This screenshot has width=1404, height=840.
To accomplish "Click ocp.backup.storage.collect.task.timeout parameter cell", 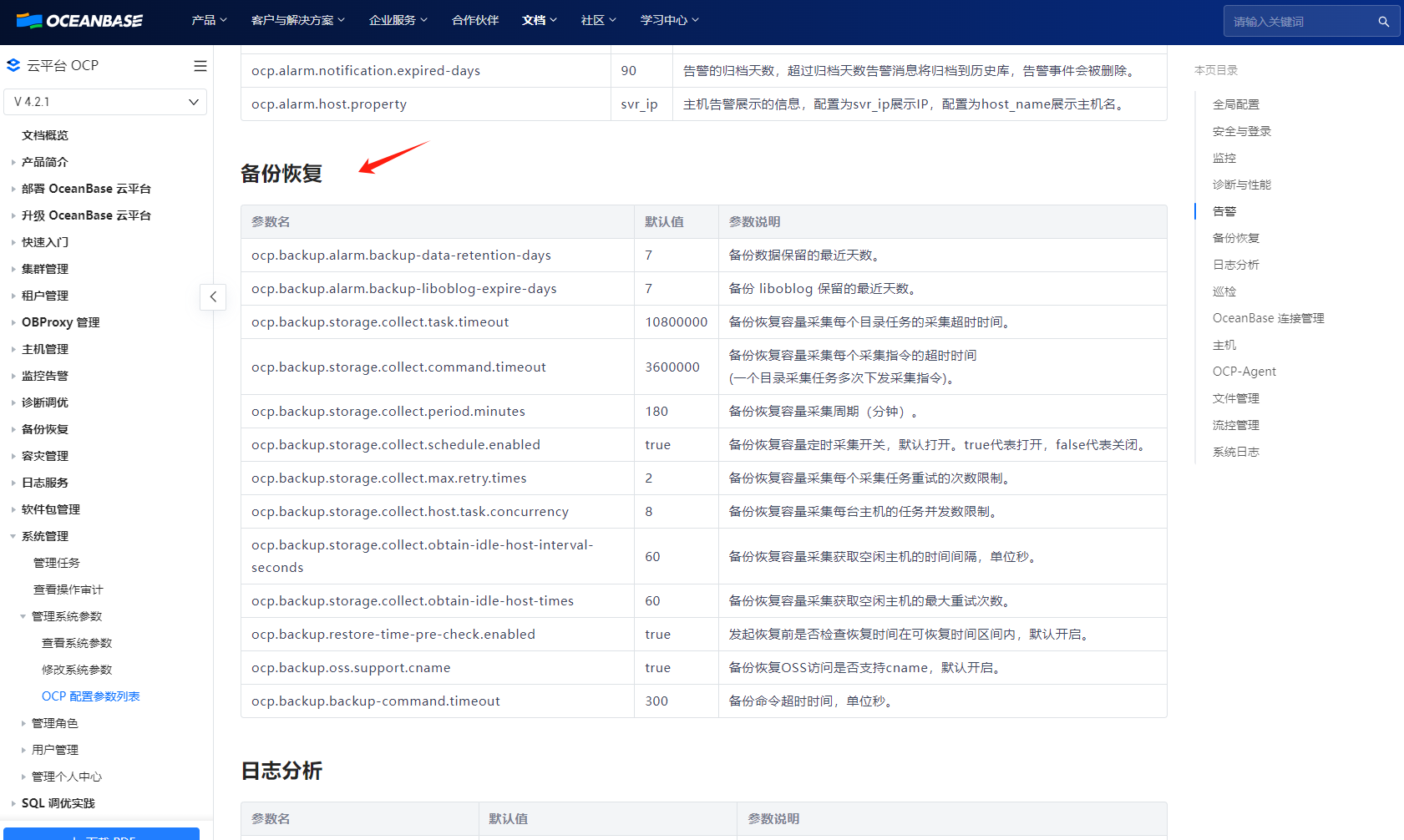I will point(438,322).
